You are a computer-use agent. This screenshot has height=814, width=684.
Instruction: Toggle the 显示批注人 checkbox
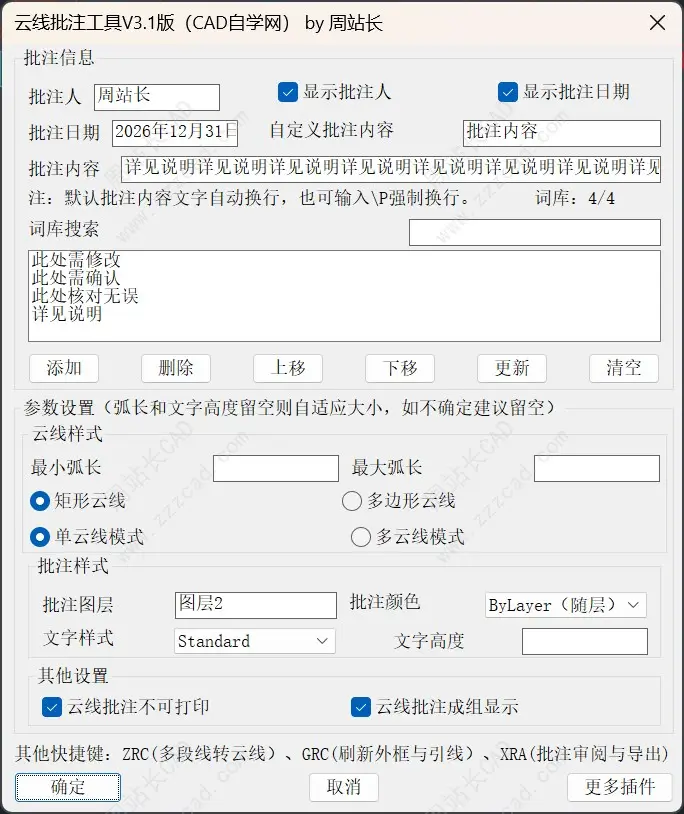(x=288, y=91)
